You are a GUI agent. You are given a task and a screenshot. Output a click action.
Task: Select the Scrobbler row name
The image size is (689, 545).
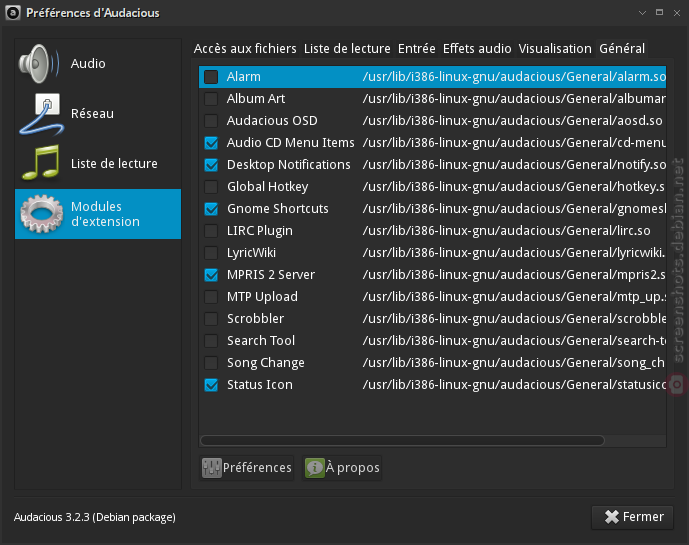(x=255, y=319)
